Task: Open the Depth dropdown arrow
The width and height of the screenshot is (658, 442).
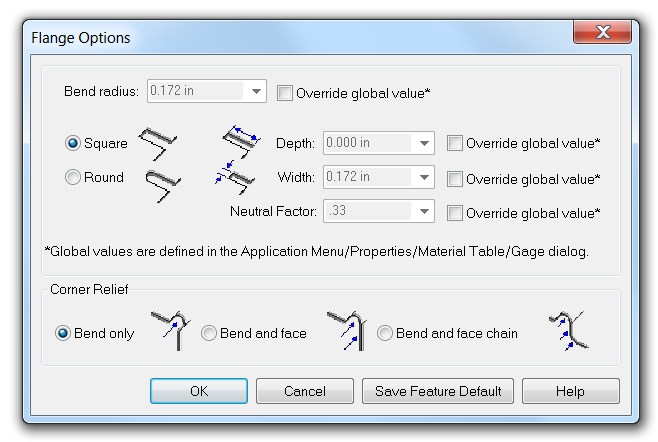Action: (x=424, y=143)
